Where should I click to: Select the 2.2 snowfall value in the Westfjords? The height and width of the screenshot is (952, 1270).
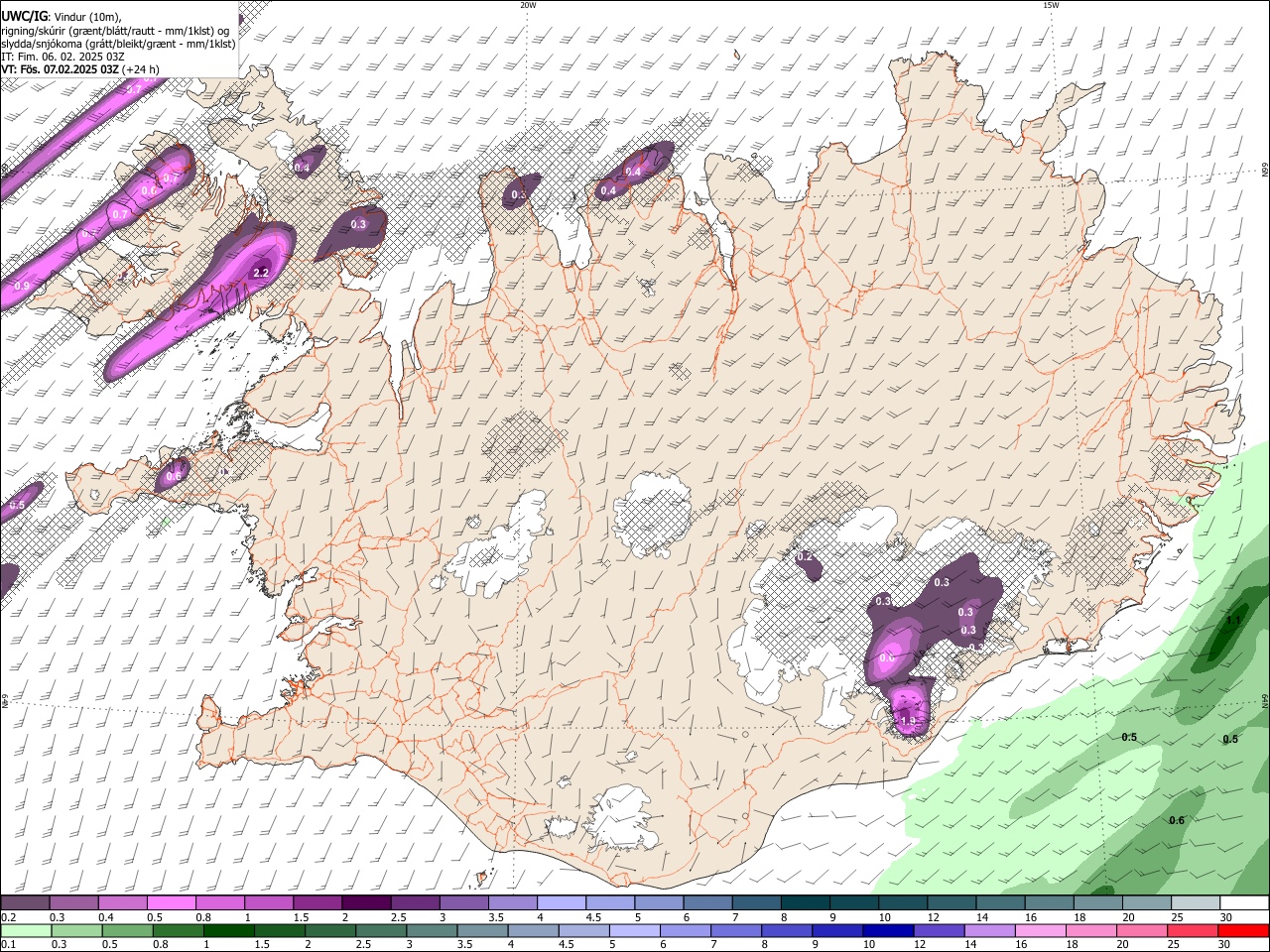point(262,273)
